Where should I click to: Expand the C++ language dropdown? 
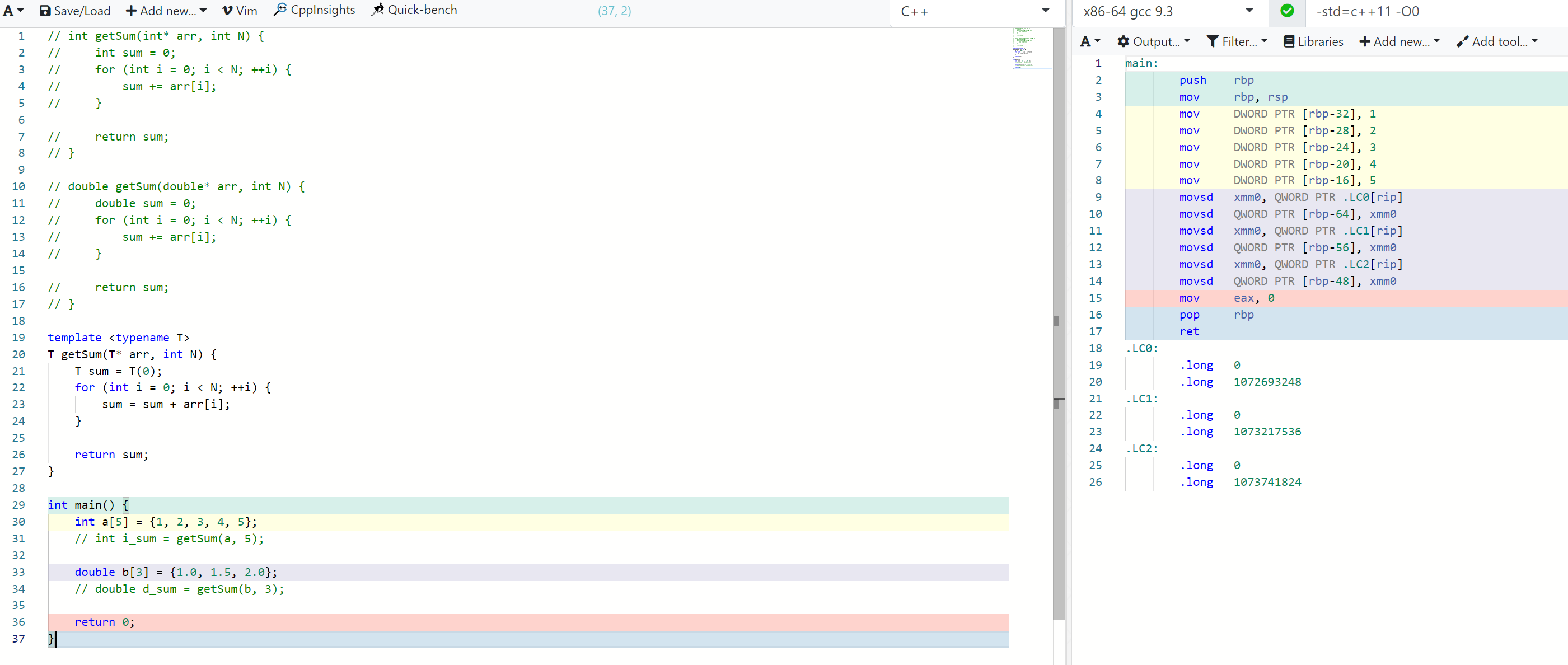pyautogui.click(x=975, y=11)
